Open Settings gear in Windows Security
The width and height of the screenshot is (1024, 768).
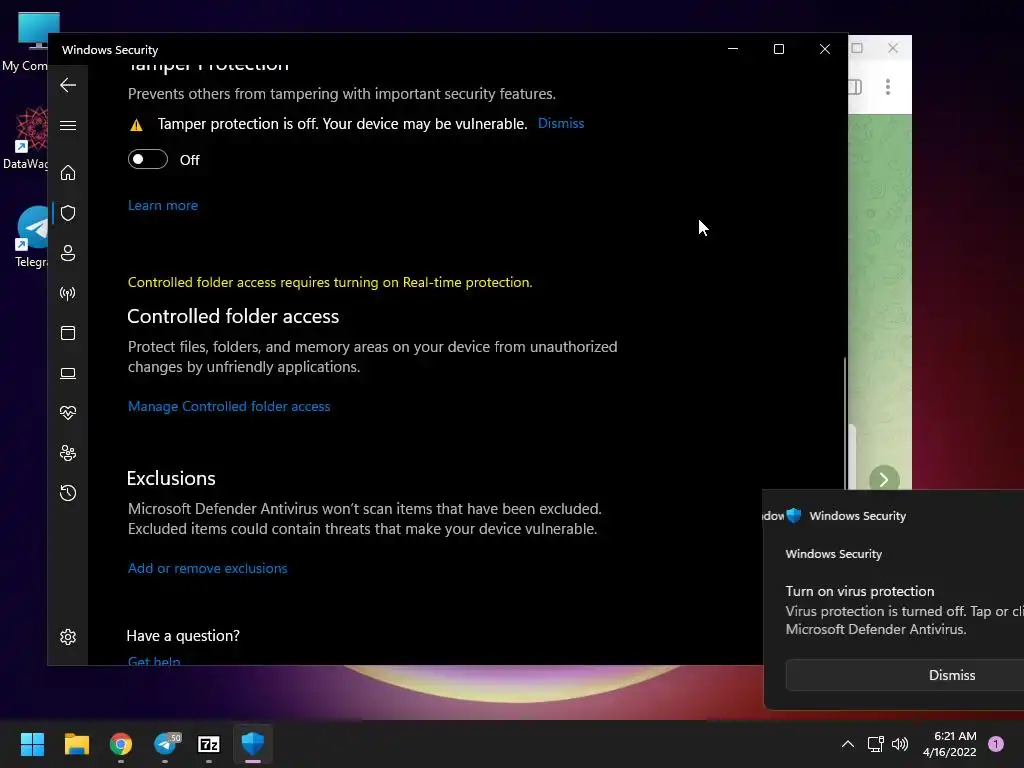[68, 637]
